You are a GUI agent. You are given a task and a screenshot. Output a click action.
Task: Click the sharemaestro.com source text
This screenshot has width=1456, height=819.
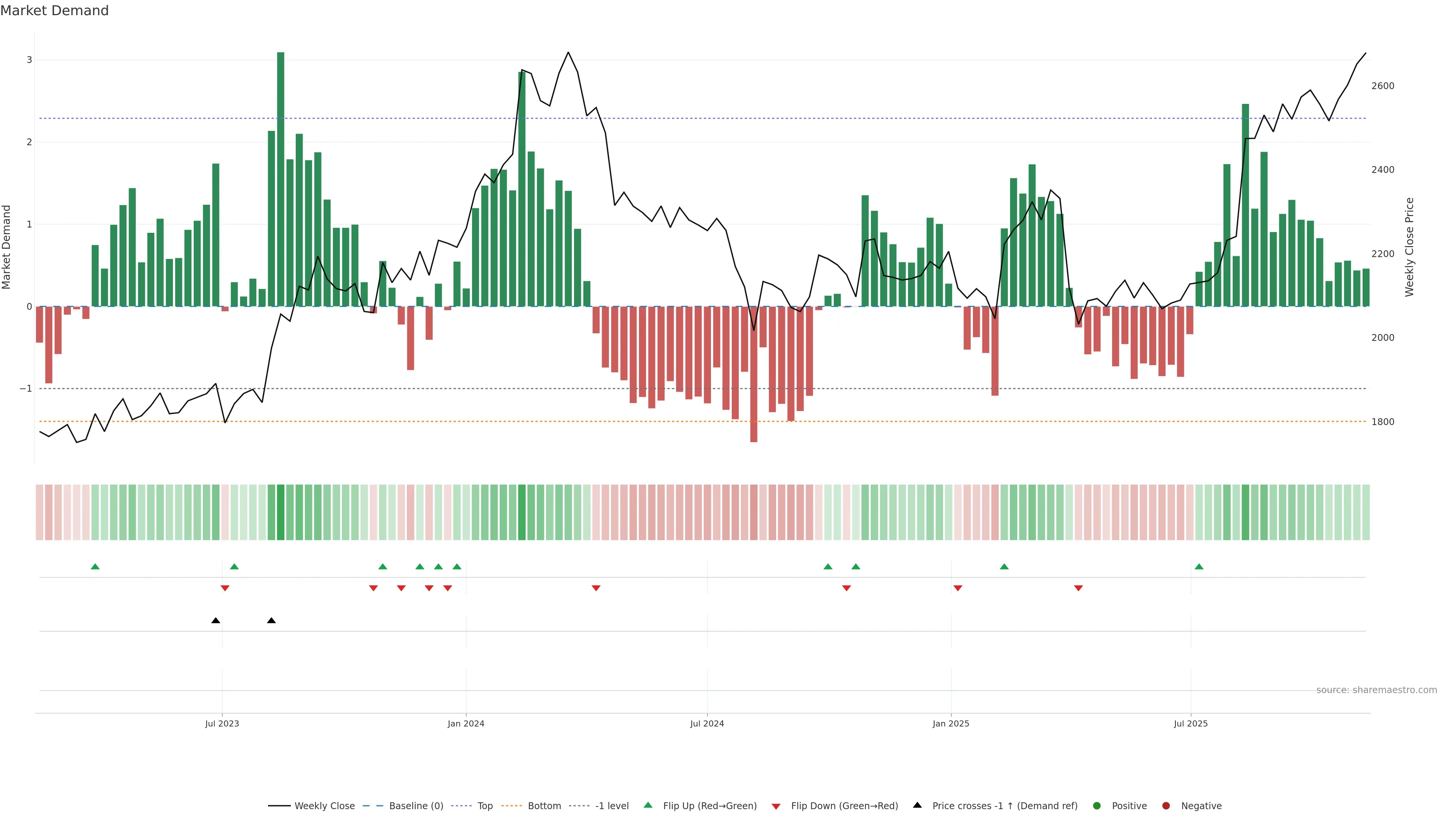pos(1376,690)
